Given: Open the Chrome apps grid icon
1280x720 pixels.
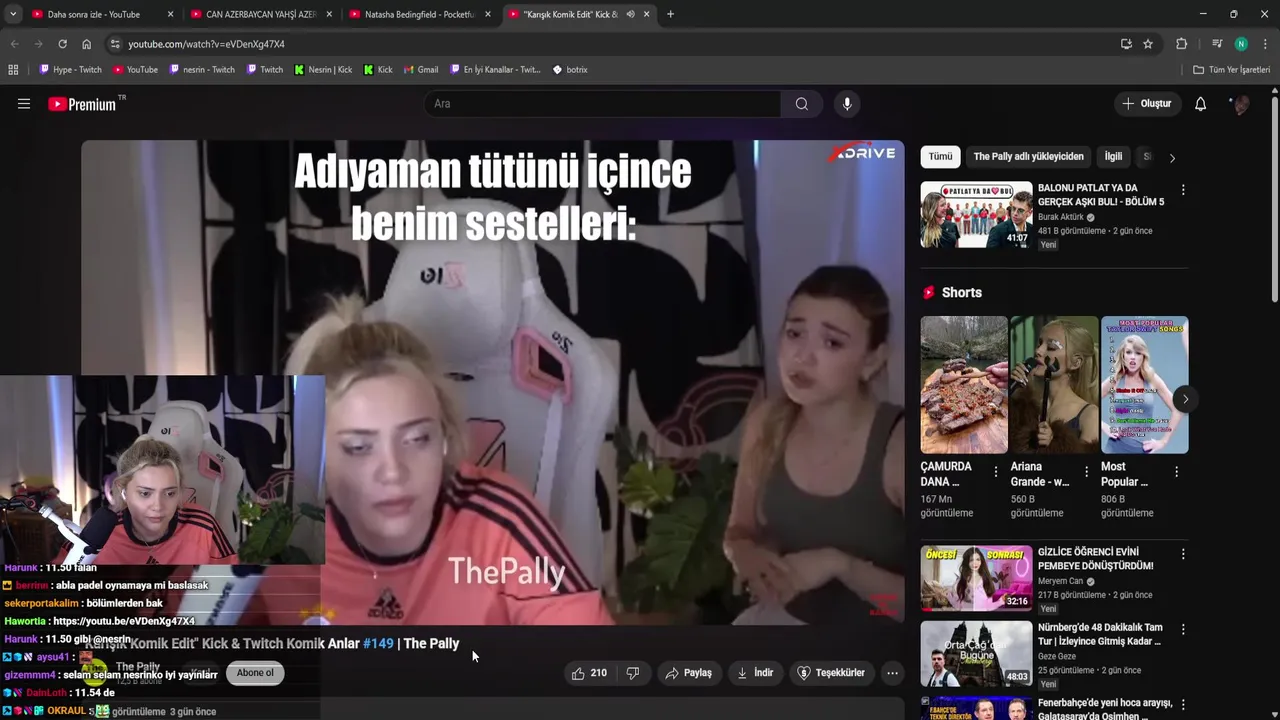Looking at the screenshot, I should (x=13, y=70).
